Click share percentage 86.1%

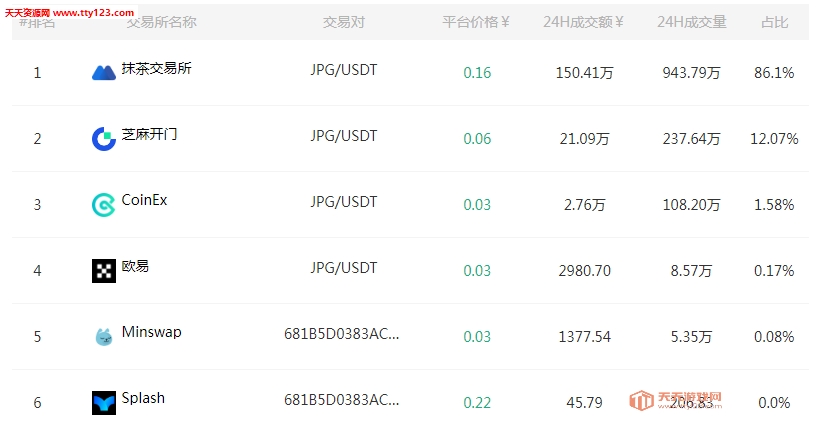coord(774,73)
